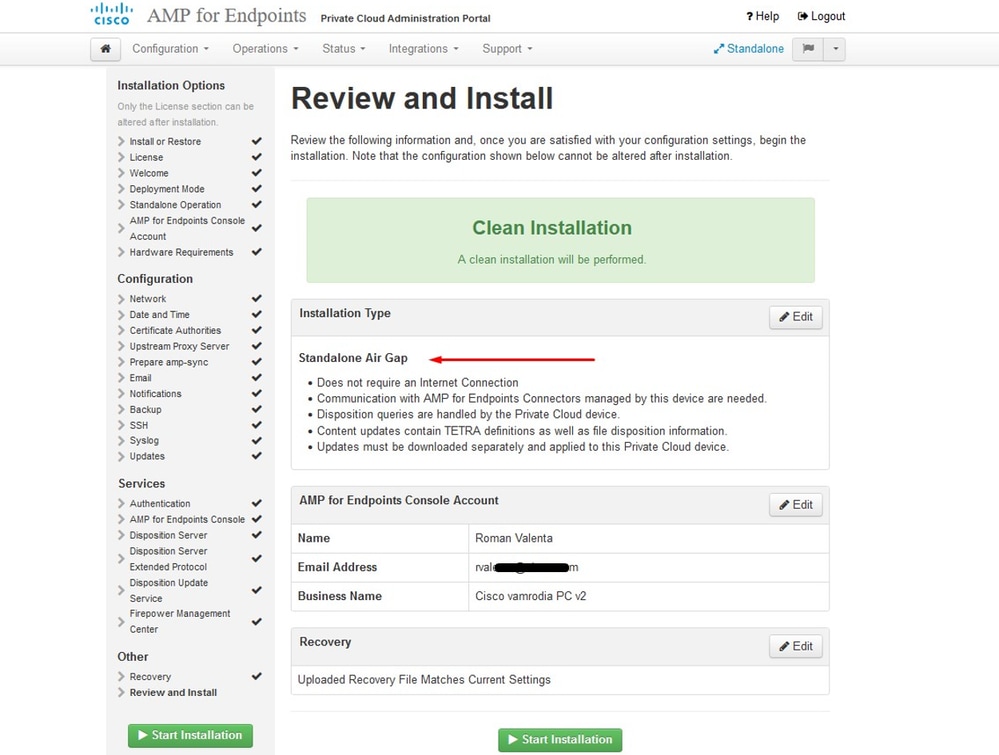This screenshot has width=999, height=755.
Task: Open the Notifications step
Action: click(155, 394)
